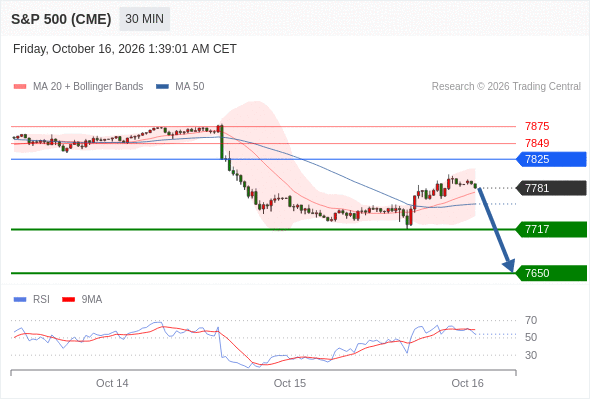Toggle the MA 50 legend entry

coord(180,87)
